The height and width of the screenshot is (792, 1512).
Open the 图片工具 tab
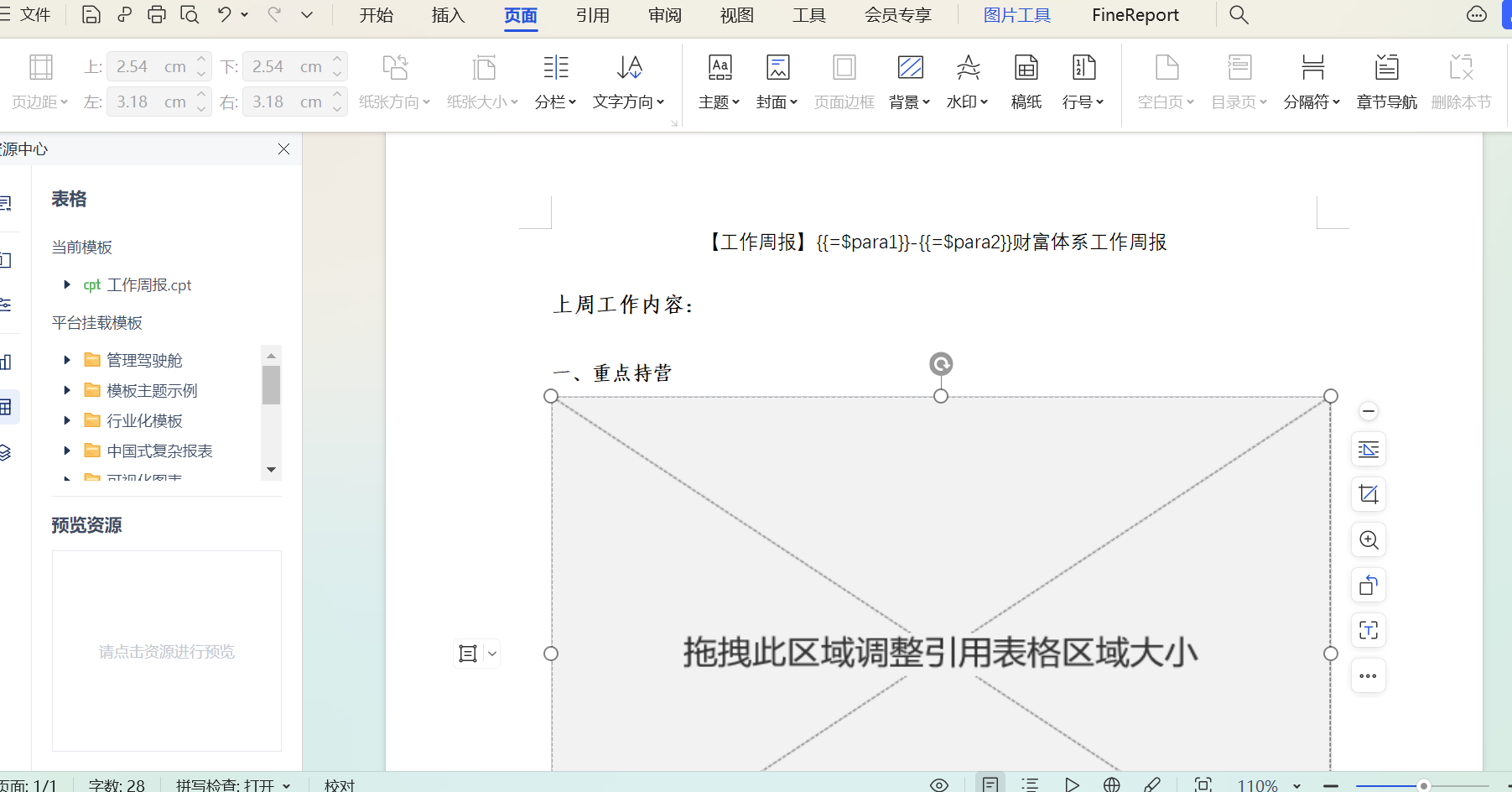(1016, 15)
